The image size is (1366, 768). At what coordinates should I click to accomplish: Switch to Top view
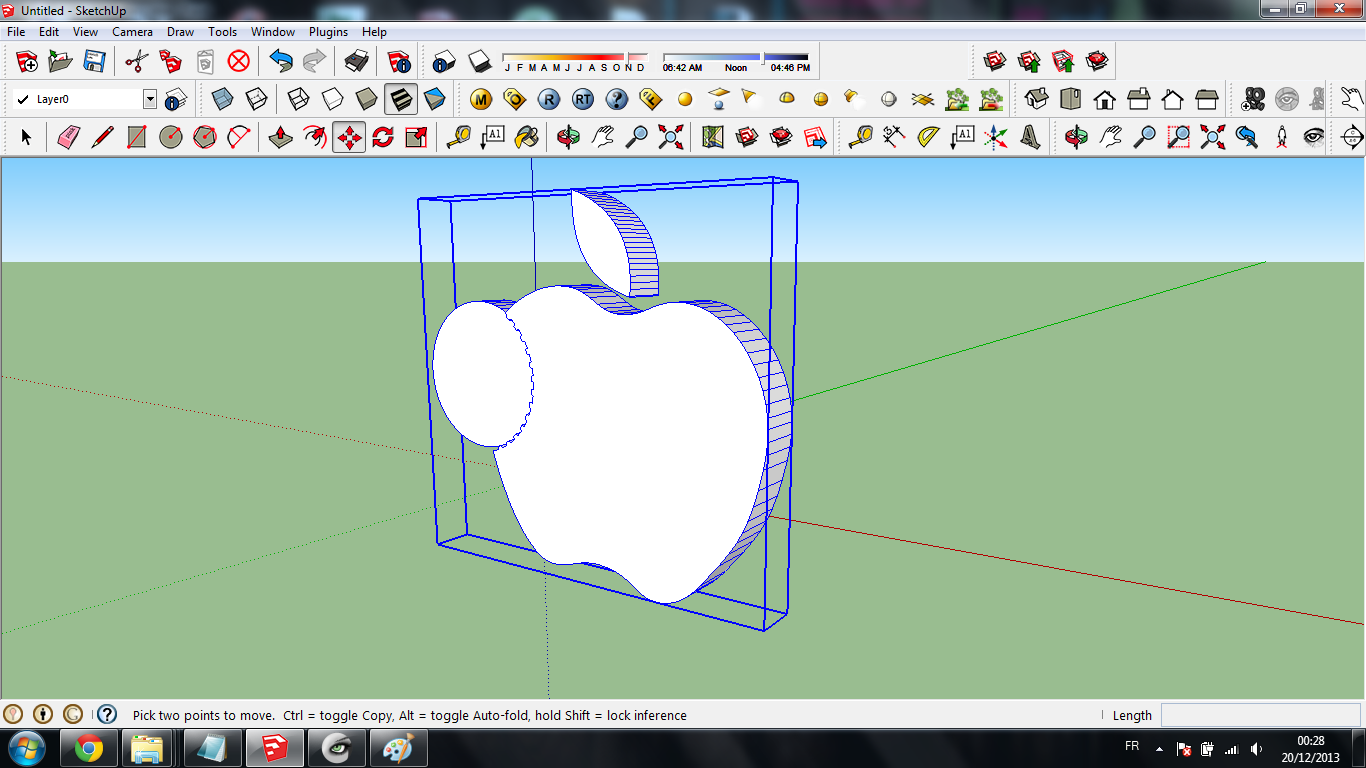pyautogui.click(x=1071, y=99)
